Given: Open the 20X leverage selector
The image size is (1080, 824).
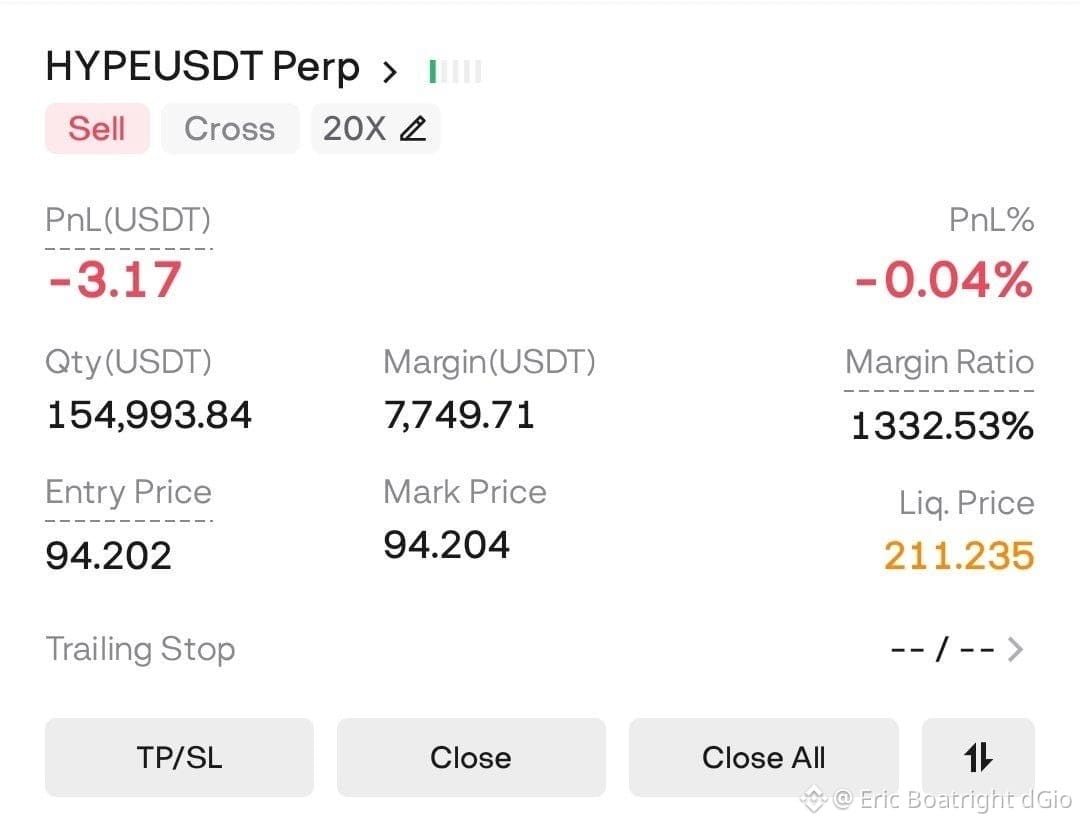Looking at the screenshot, I should pos(375,129).
